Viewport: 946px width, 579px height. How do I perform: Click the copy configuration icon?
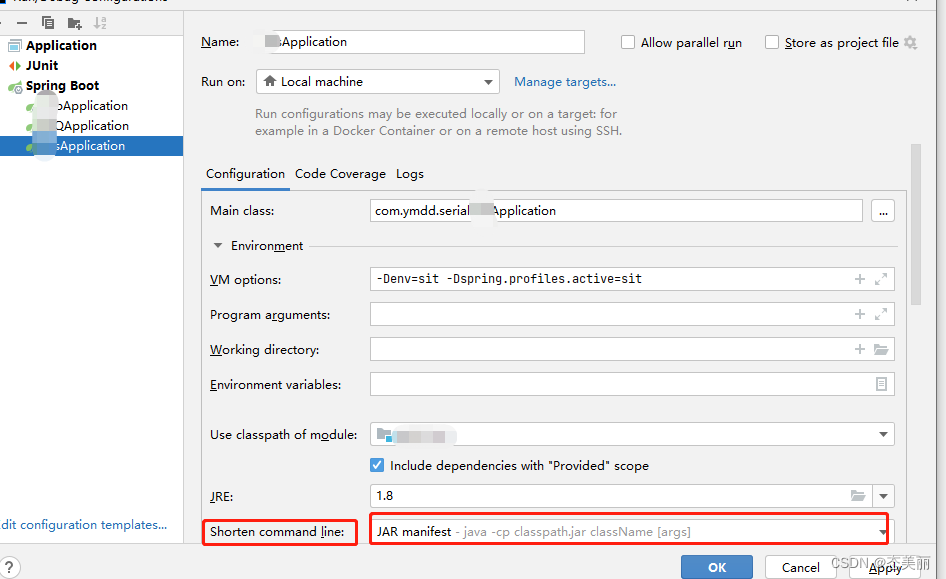(48, 22)
